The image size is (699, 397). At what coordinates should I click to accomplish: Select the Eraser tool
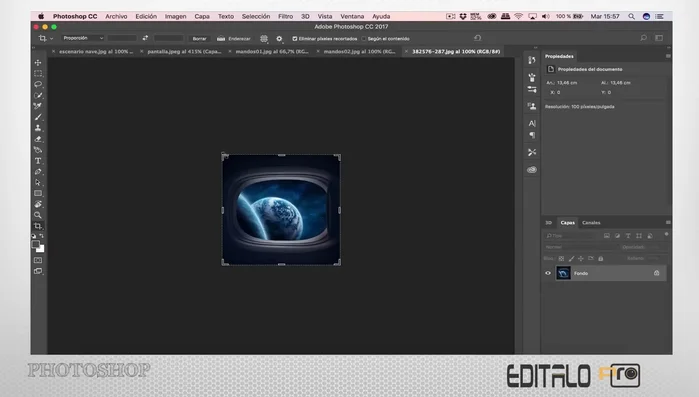pos(38,139)
